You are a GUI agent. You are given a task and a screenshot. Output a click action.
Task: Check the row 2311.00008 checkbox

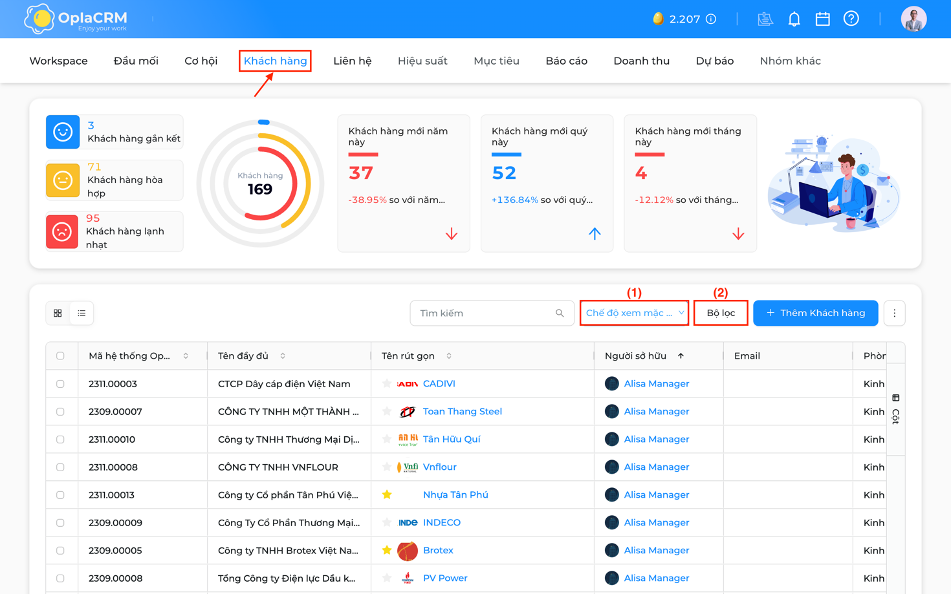coord(60,467)
